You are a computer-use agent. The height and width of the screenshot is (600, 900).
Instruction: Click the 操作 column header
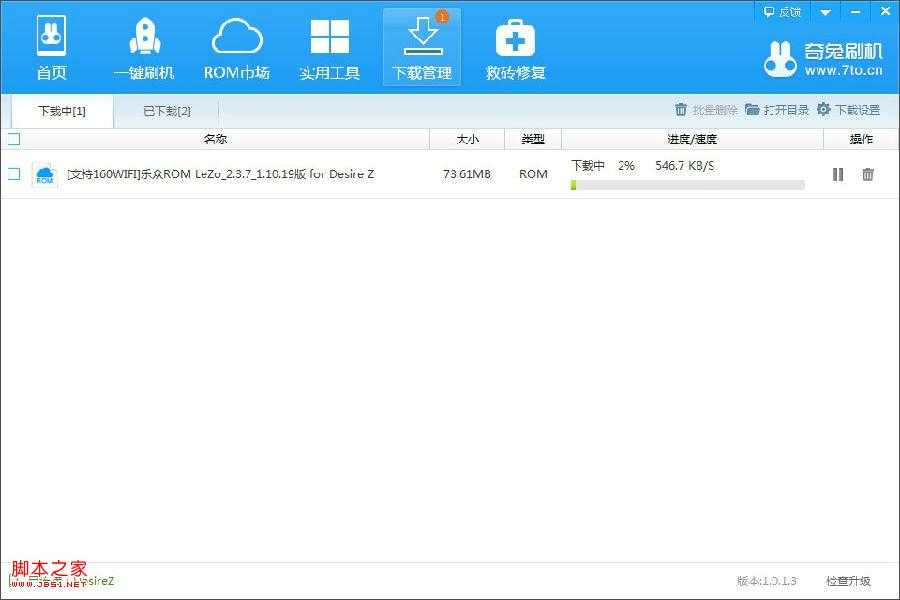(x=861, y=139)
